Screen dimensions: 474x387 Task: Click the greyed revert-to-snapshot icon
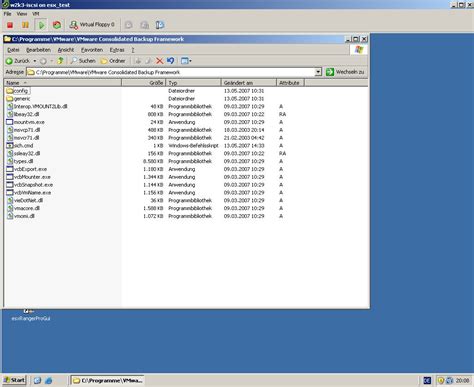pos(144,25)
